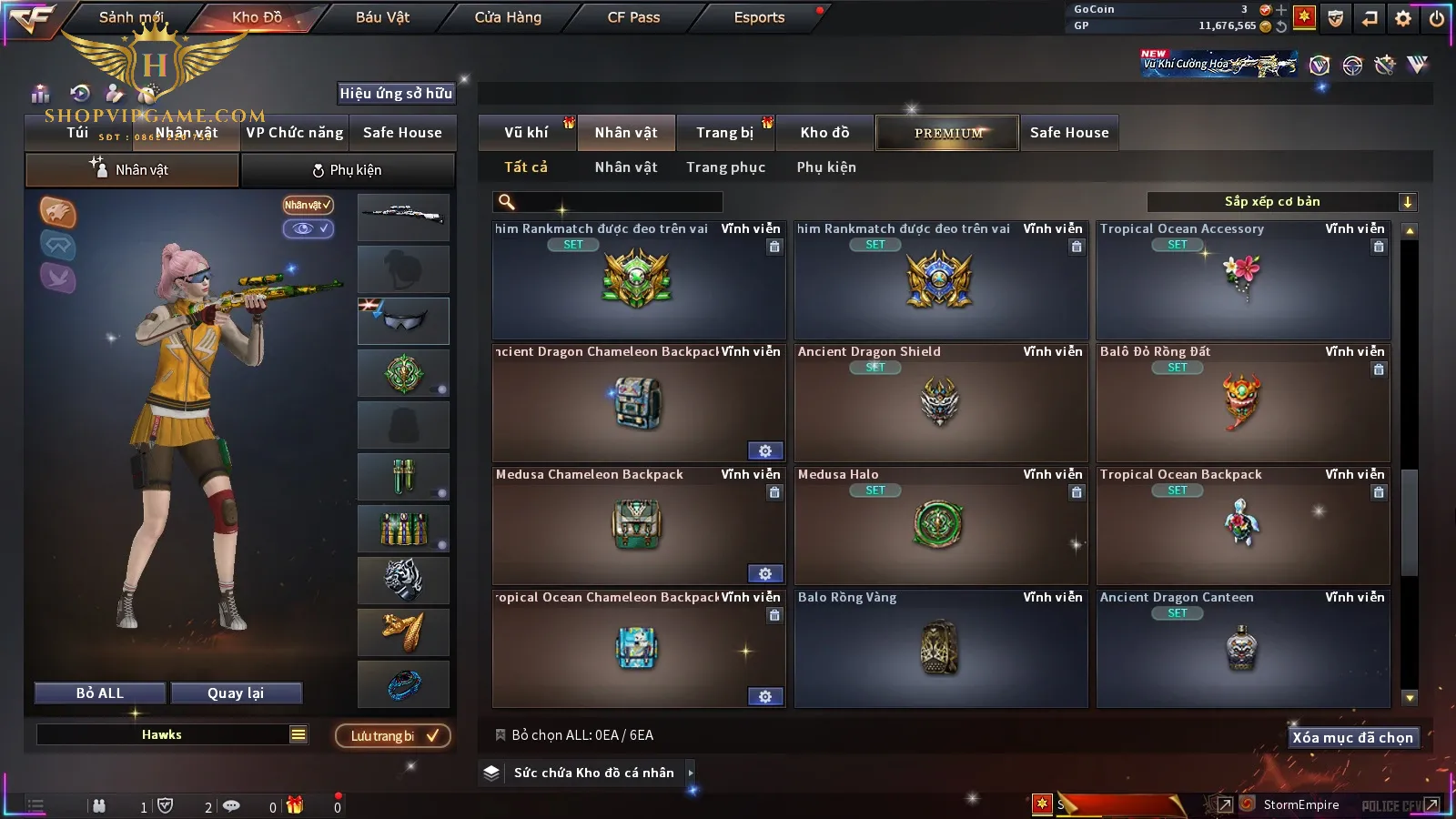1456x819 pixels.
Task: Toggle the Nhân vật display checkbox
Action: pos(308,205)
